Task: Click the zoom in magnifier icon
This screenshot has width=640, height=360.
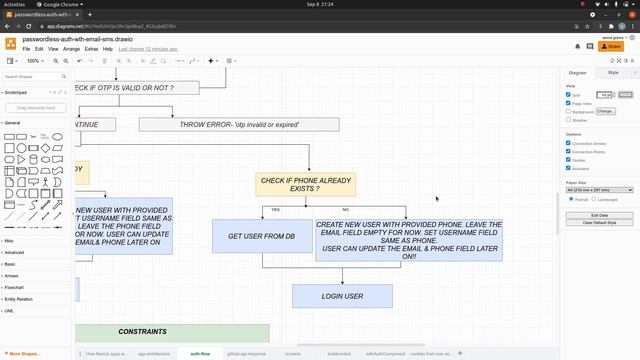Action: pos(56,61)
